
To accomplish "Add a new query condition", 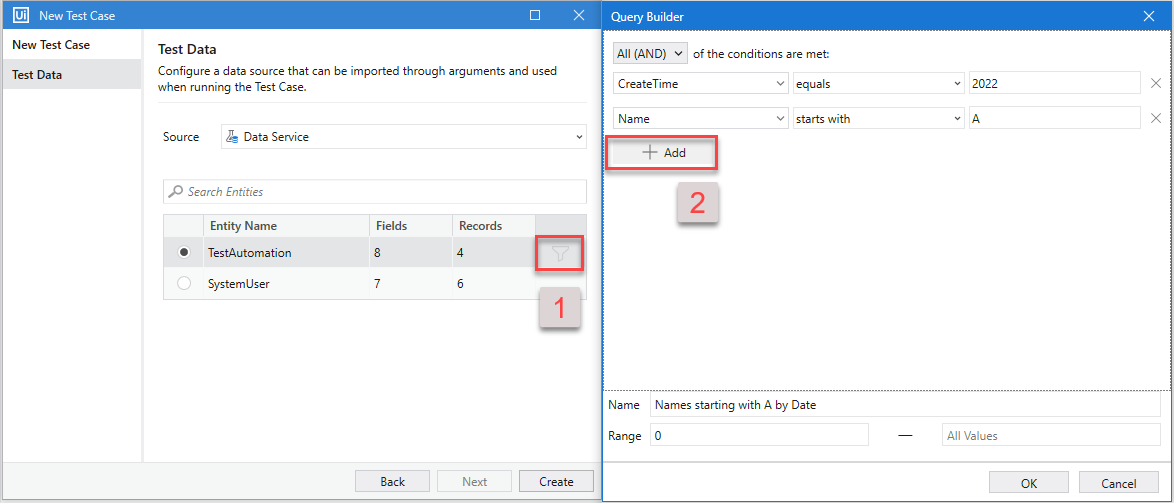I will pyautogui.click(x=664, y=153).
